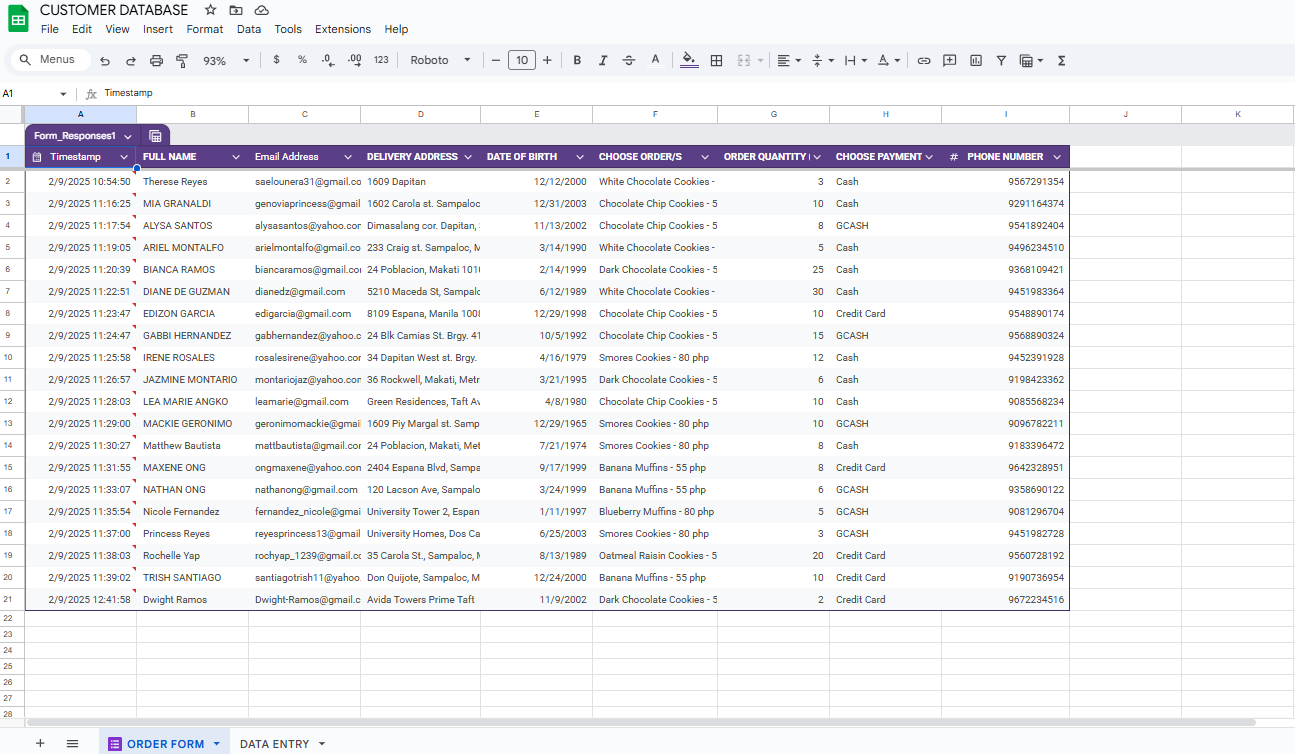Screen dimensions: 1295x754
Task: Click the insert link icon
Action: [x=924, y=61]
